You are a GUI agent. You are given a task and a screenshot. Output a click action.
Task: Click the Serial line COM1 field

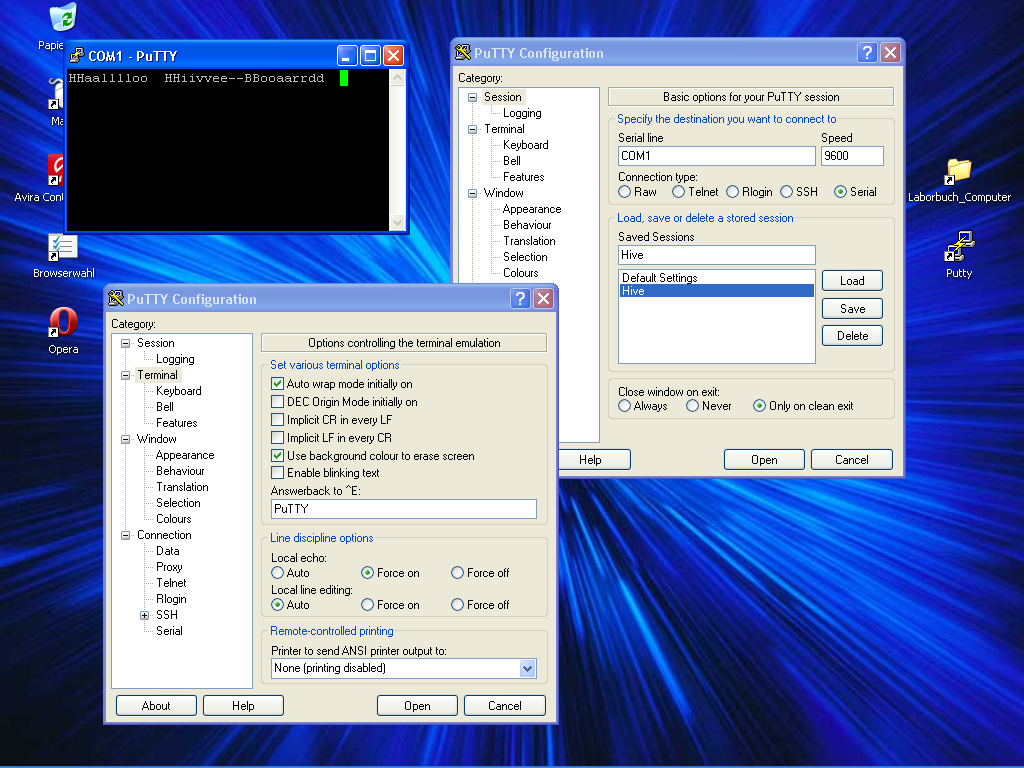coord(716,155)
